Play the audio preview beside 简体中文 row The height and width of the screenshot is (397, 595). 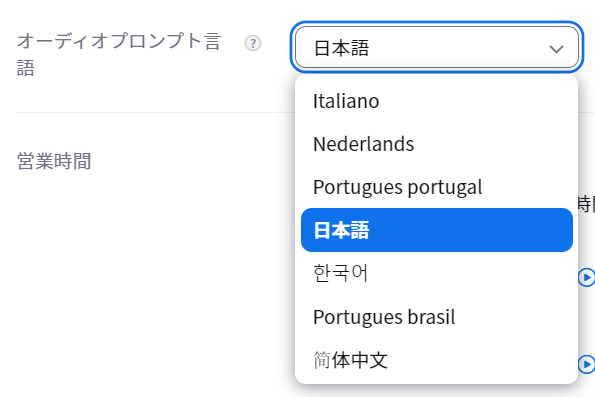point(587,364)
